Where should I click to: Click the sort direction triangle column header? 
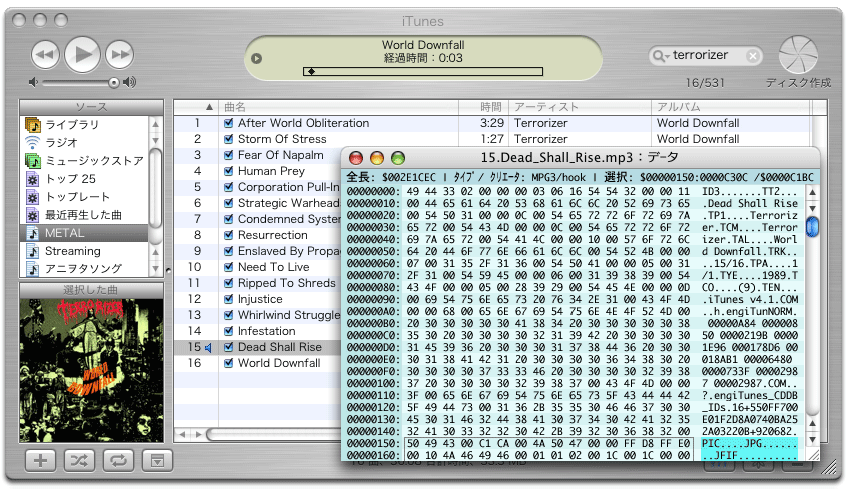pyautogui.click(x=209, y=107)
